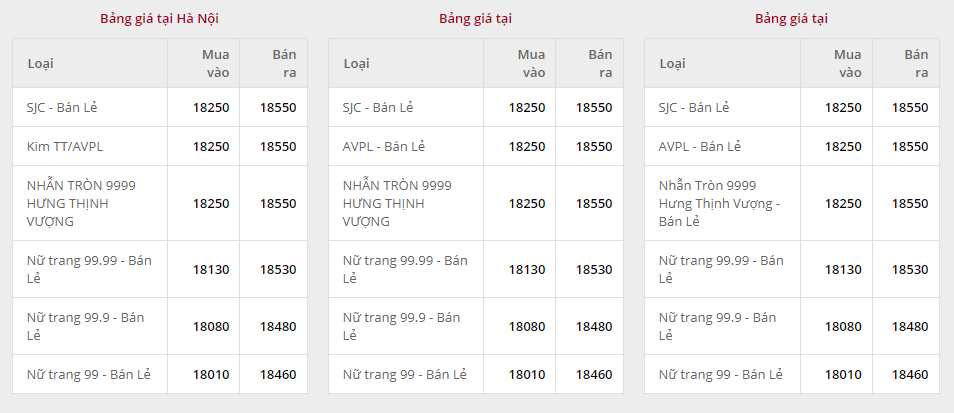The image size is (954, 413).
Task: Click "Nữ trang 99.9 - Bán Lẻ" in middle table
Action: point(401,326)
